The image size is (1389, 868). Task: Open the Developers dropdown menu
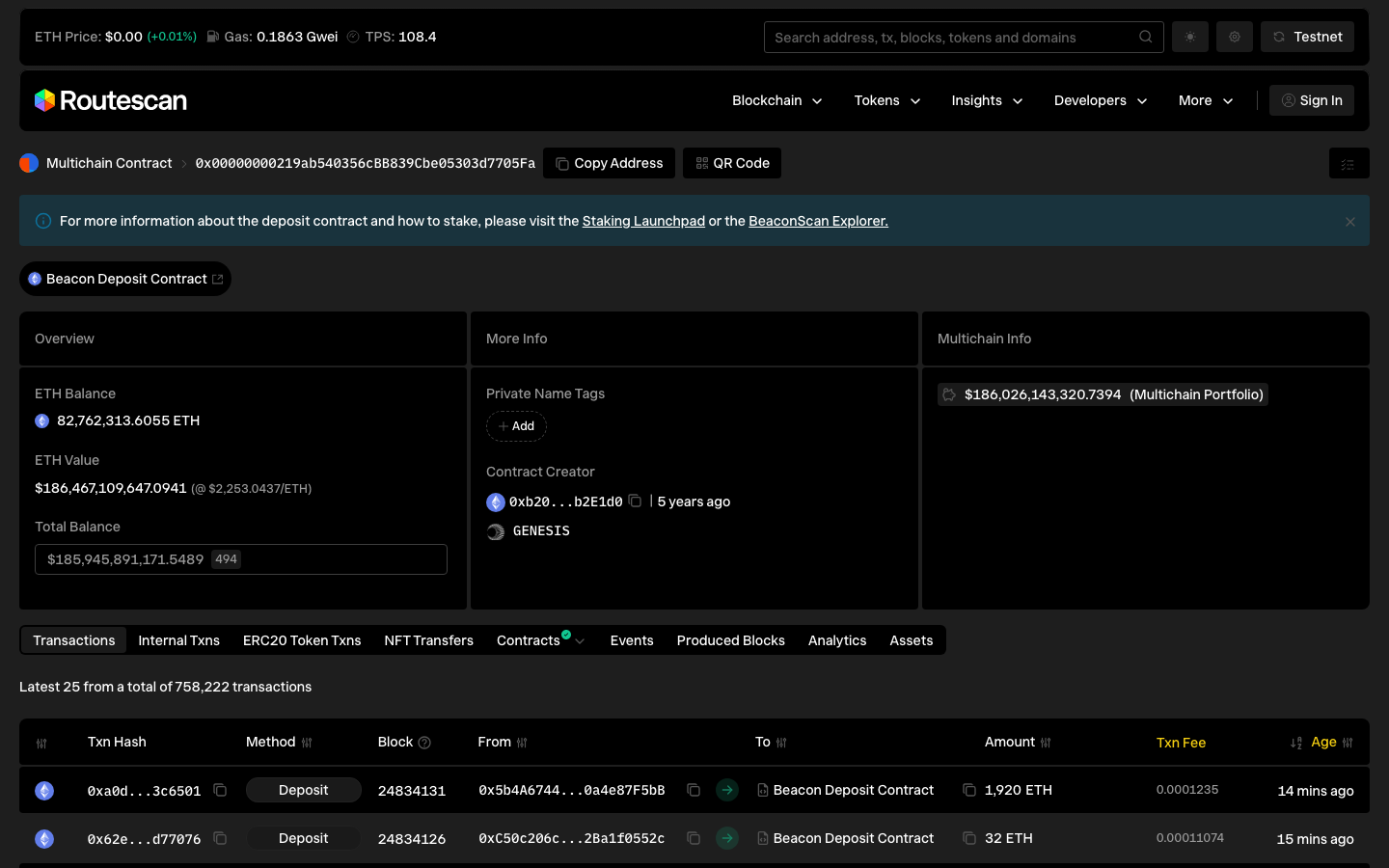(1100, 100)
